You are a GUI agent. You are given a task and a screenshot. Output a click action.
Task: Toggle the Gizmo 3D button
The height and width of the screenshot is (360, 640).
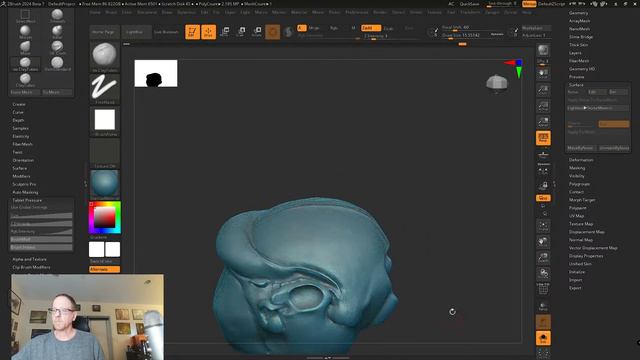[273, 32]
